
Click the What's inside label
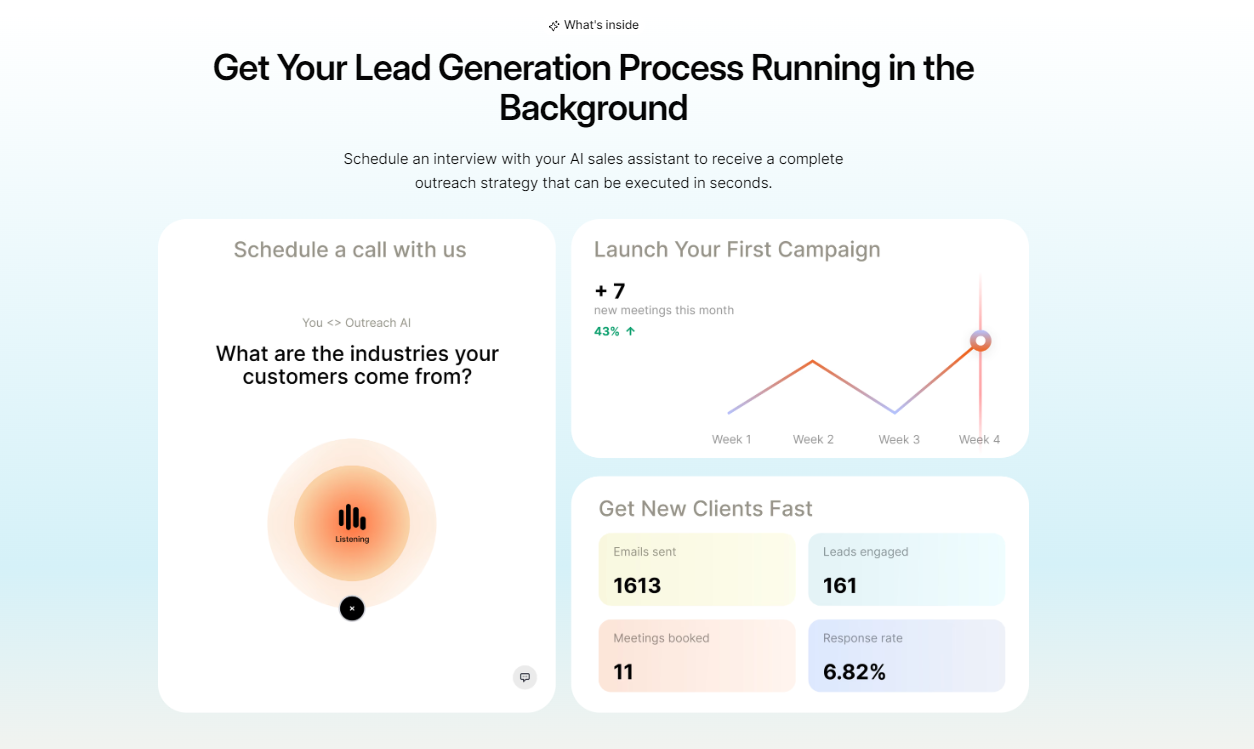tap(601, 25)
